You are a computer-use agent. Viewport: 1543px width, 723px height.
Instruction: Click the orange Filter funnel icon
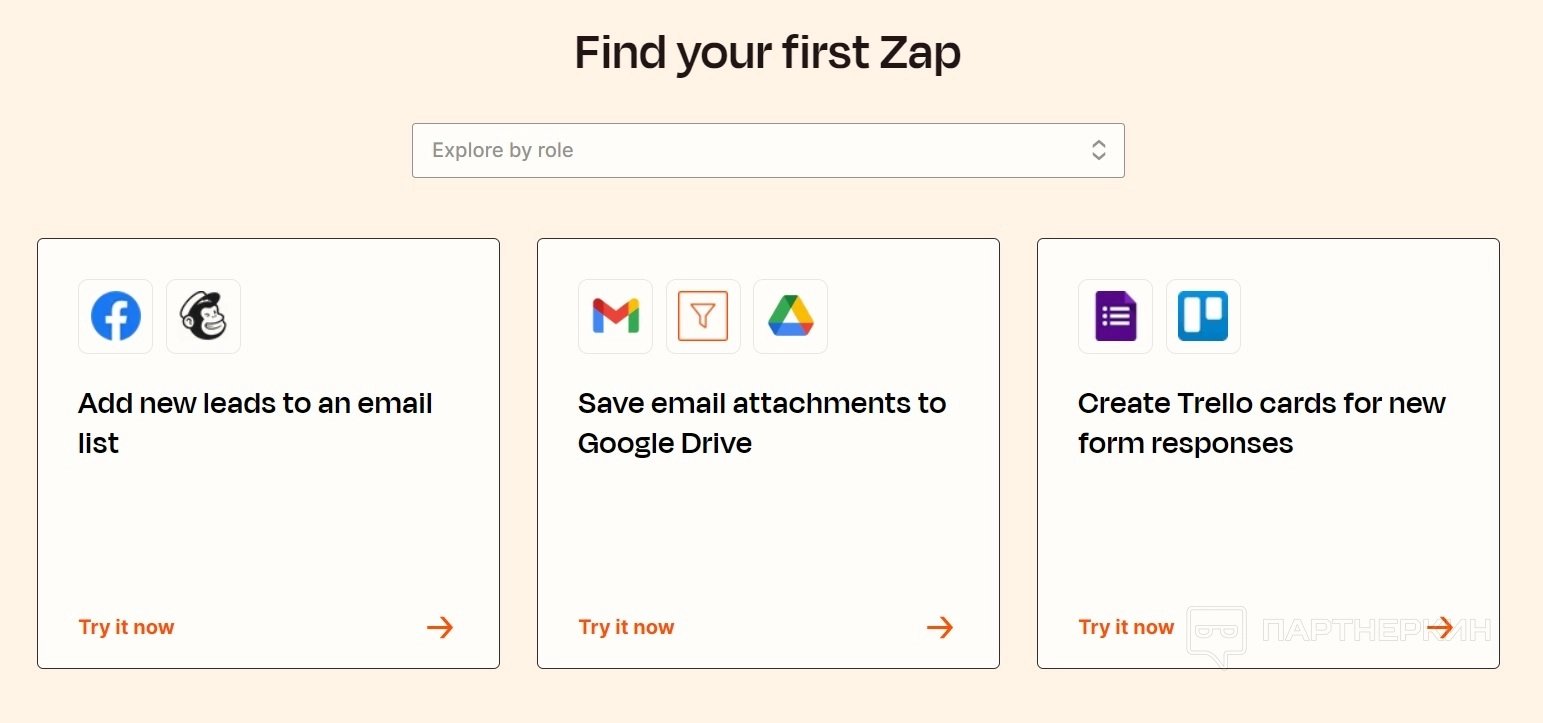click(703, 317)
